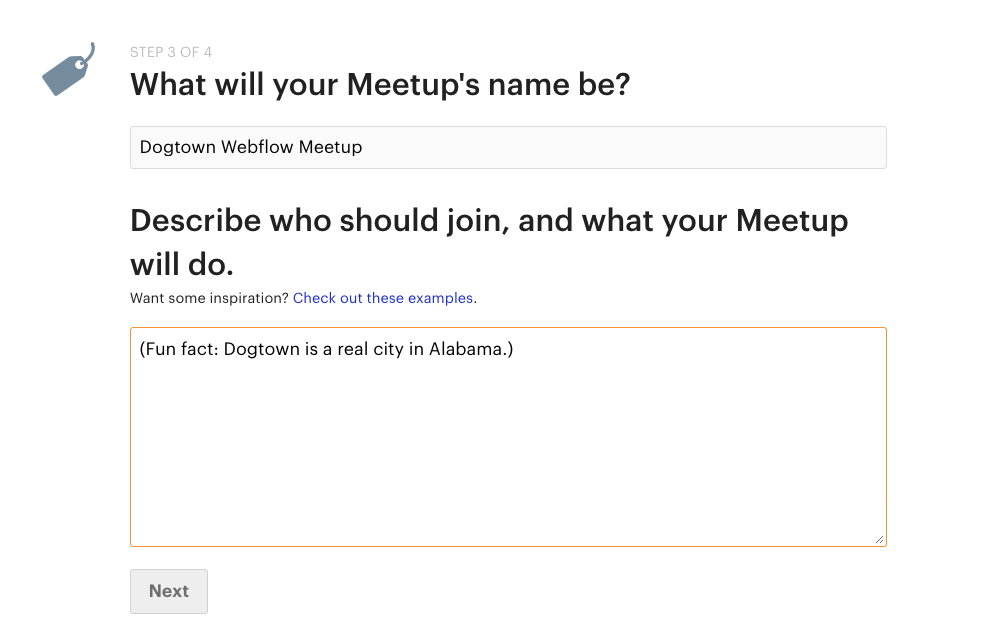Click the 'Want some inspiration?' text

pos(210,298)
